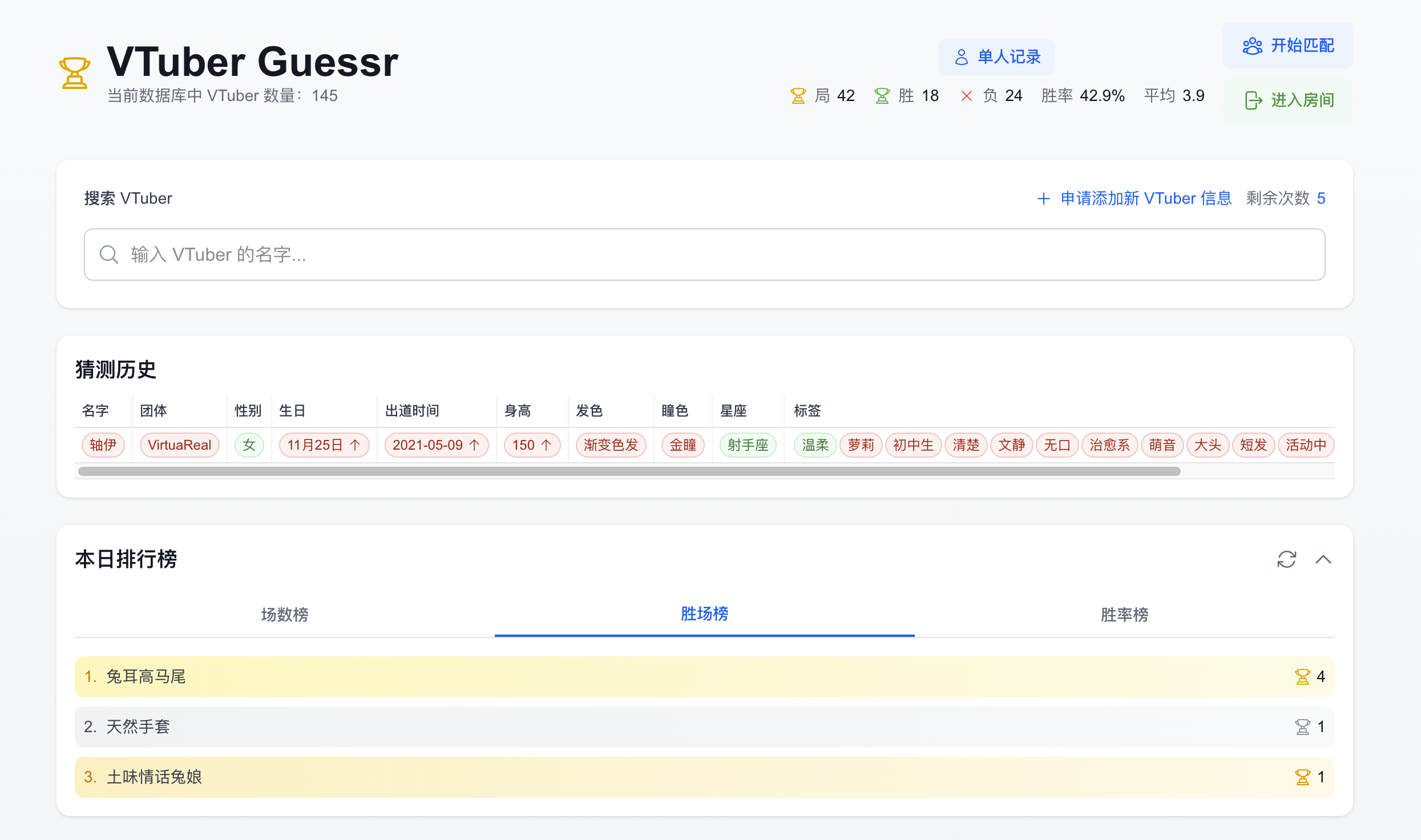Refresh the 本日排行榜 leaderboard
This screenshot has width=1421, height=840.
click(1287, 559)
